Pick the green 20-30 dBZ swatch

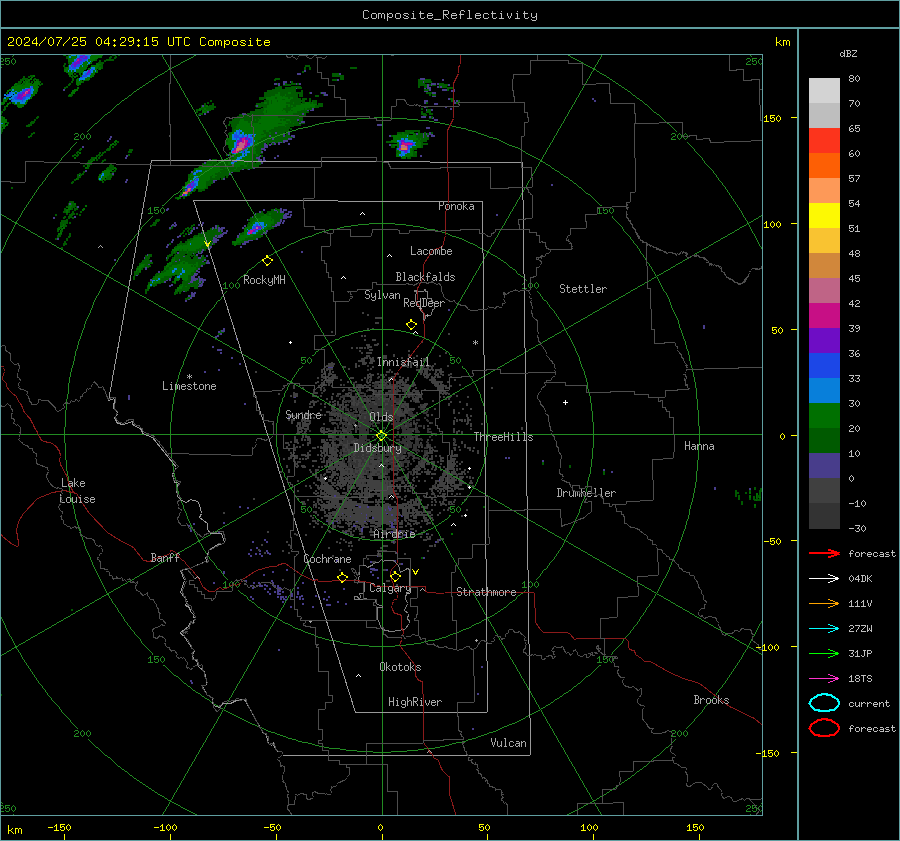click(824, 416)
